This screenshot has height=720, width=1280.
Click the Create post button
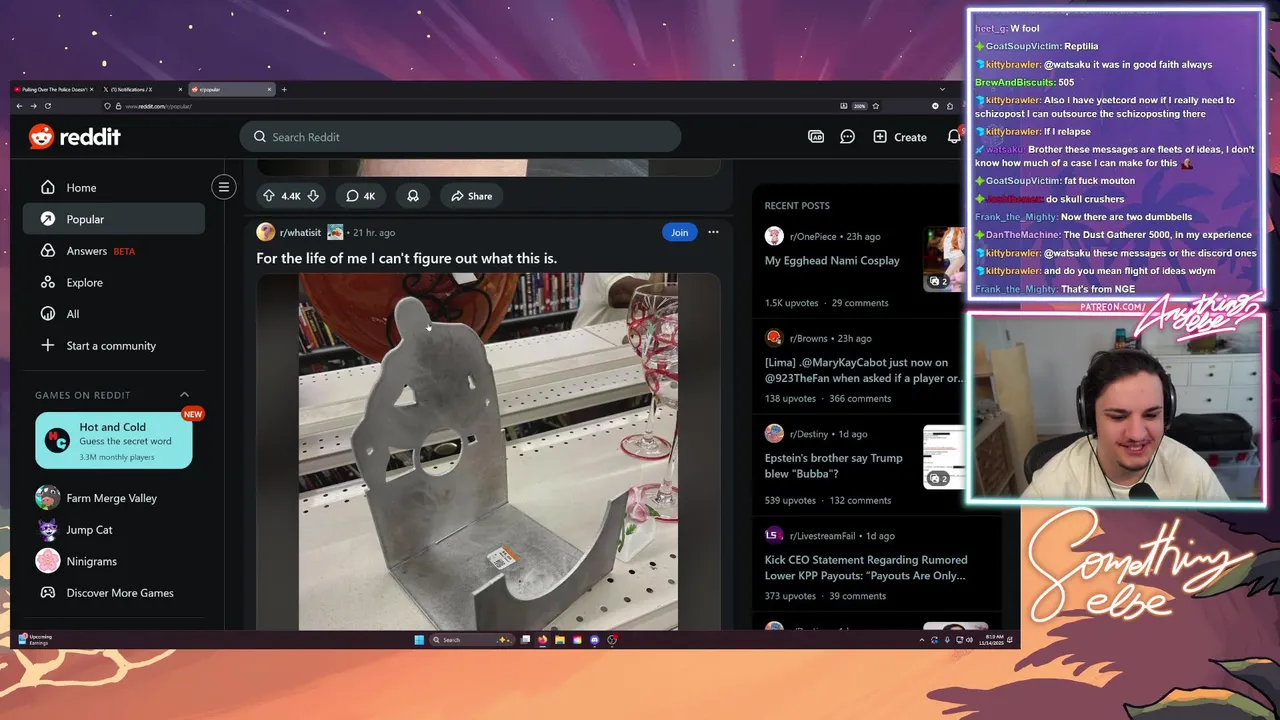coord(900,137)
